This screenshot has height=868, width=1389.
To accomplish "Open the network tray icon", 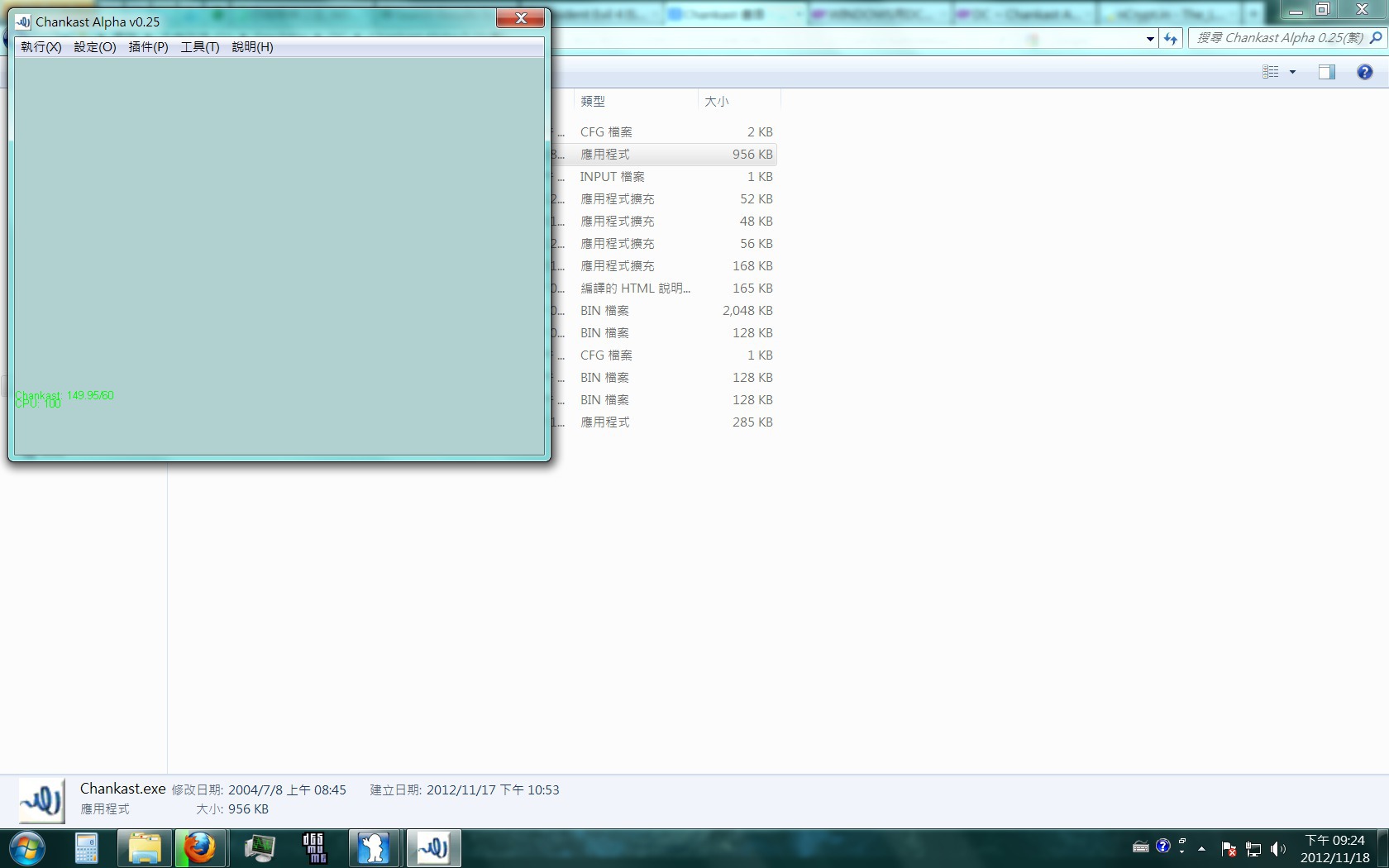I will pos(1253,849).
